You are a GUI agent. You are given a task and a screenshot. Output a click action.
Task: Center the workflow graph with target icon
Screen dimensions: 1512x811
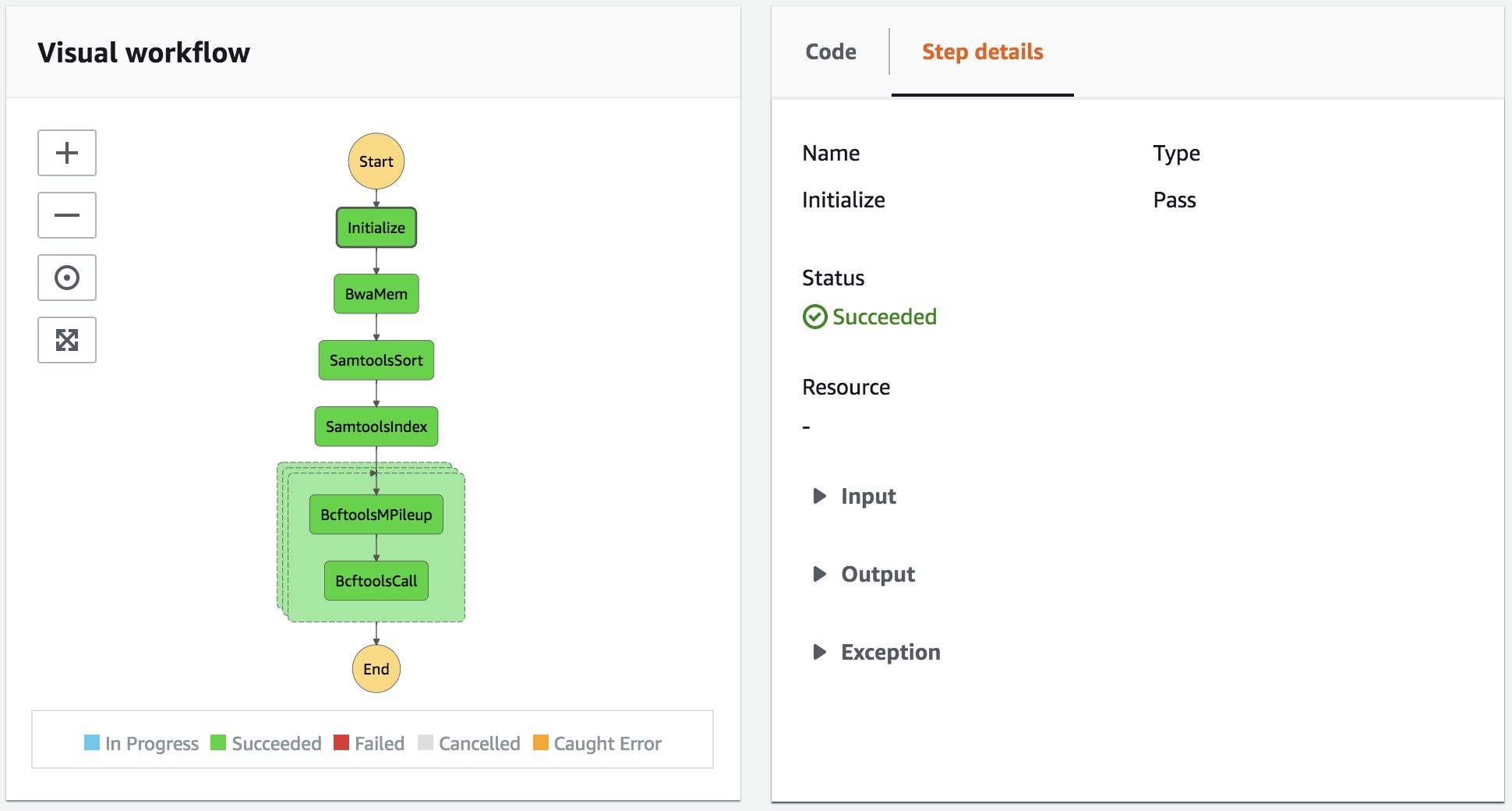click(67, 278)
